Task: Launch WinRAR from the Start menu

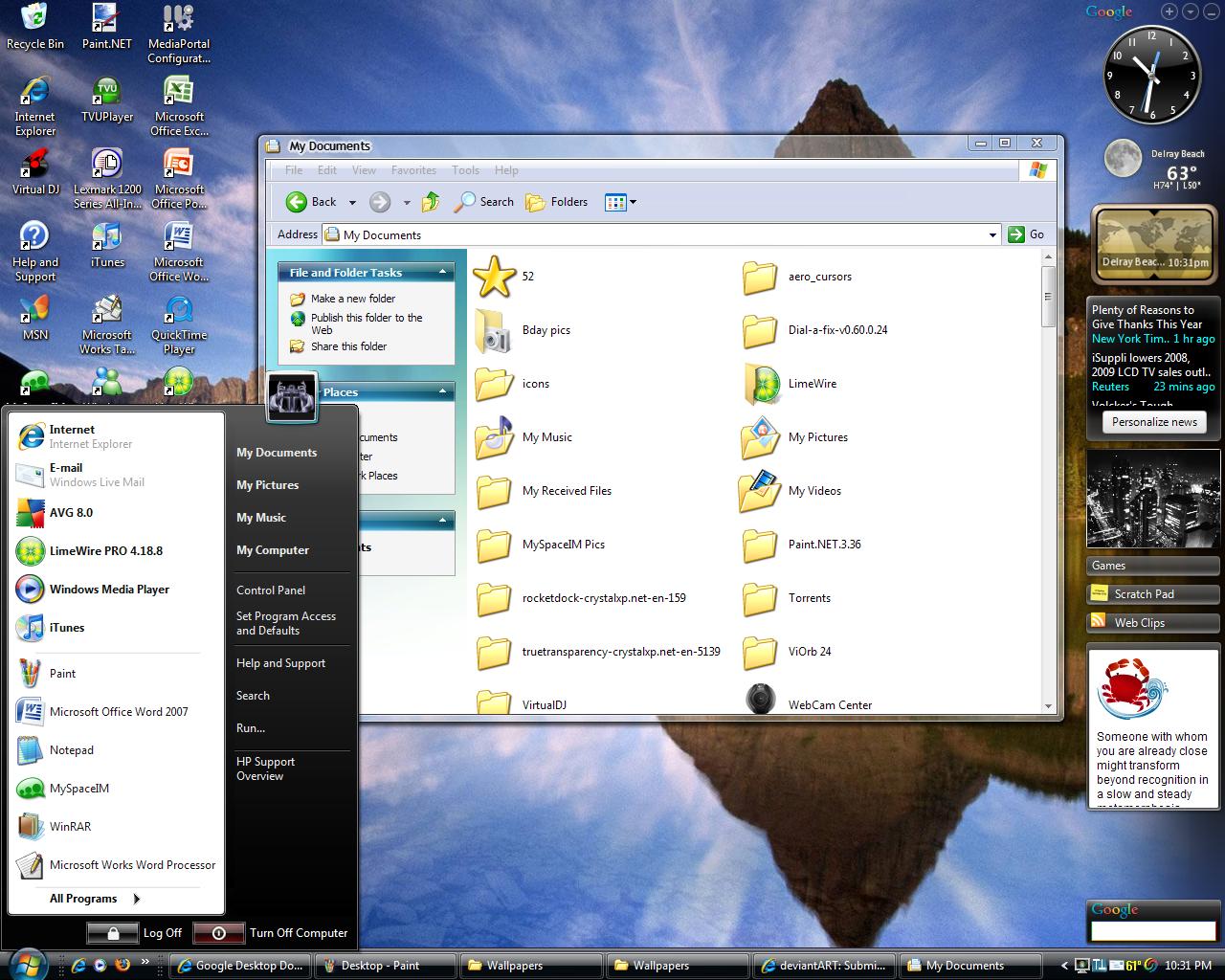Action: point(78,826)
